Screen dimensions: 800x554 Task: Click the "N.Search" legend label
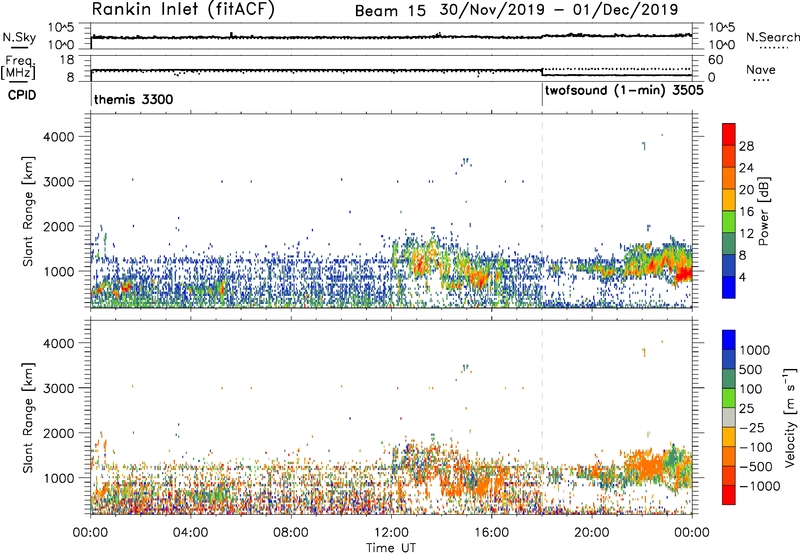point(772,37)
